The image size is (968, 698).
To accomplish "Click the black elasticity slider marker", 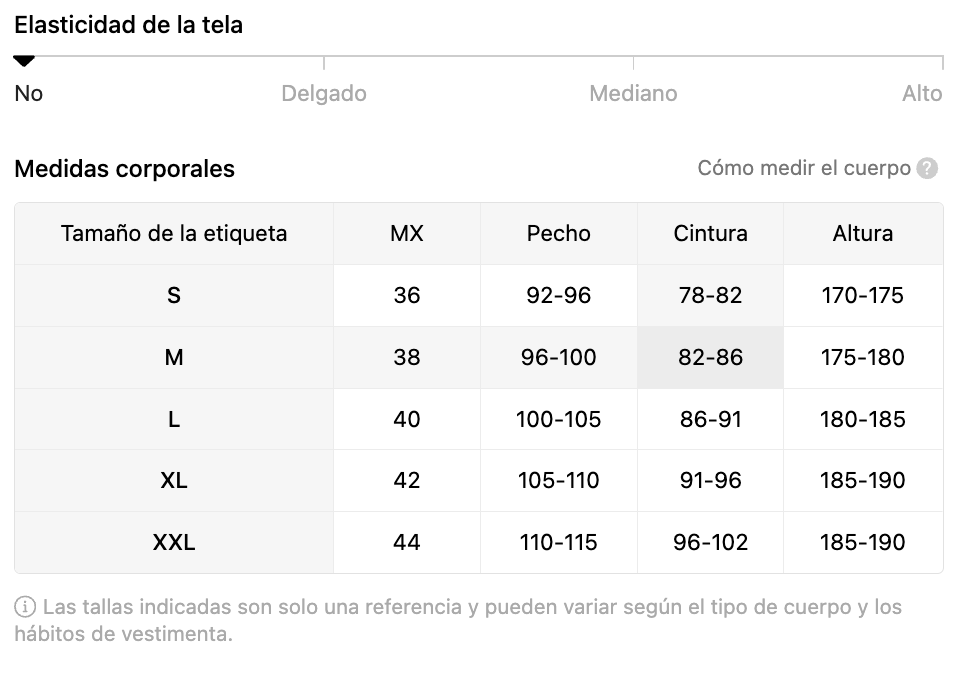I will coord(24,62).
